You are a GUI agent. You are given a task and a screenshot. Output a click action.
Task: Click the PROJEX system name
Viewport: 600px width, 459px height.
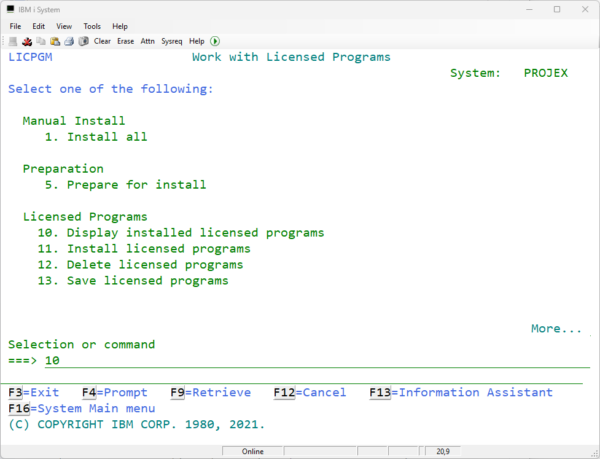click(x=546, y=73)
